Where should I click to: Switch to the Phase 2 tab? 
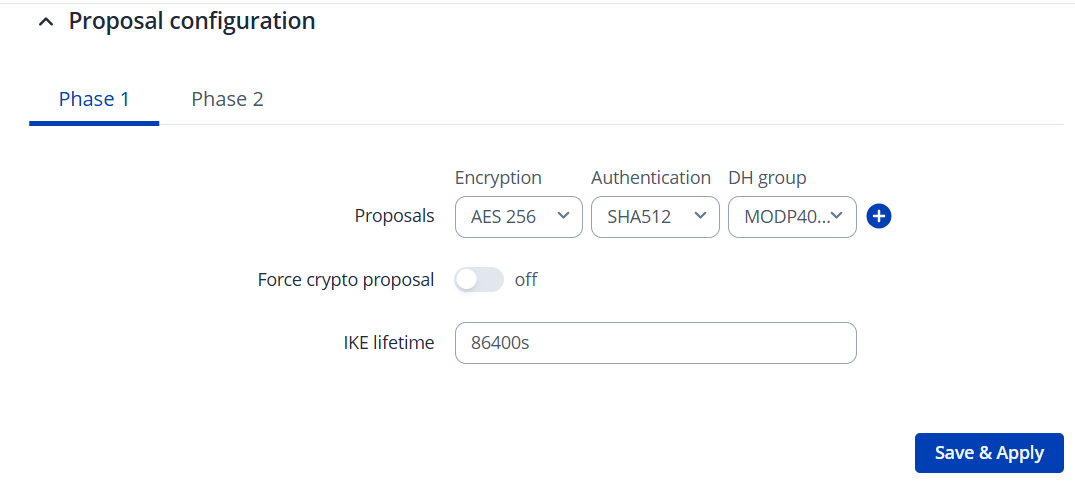227,99
